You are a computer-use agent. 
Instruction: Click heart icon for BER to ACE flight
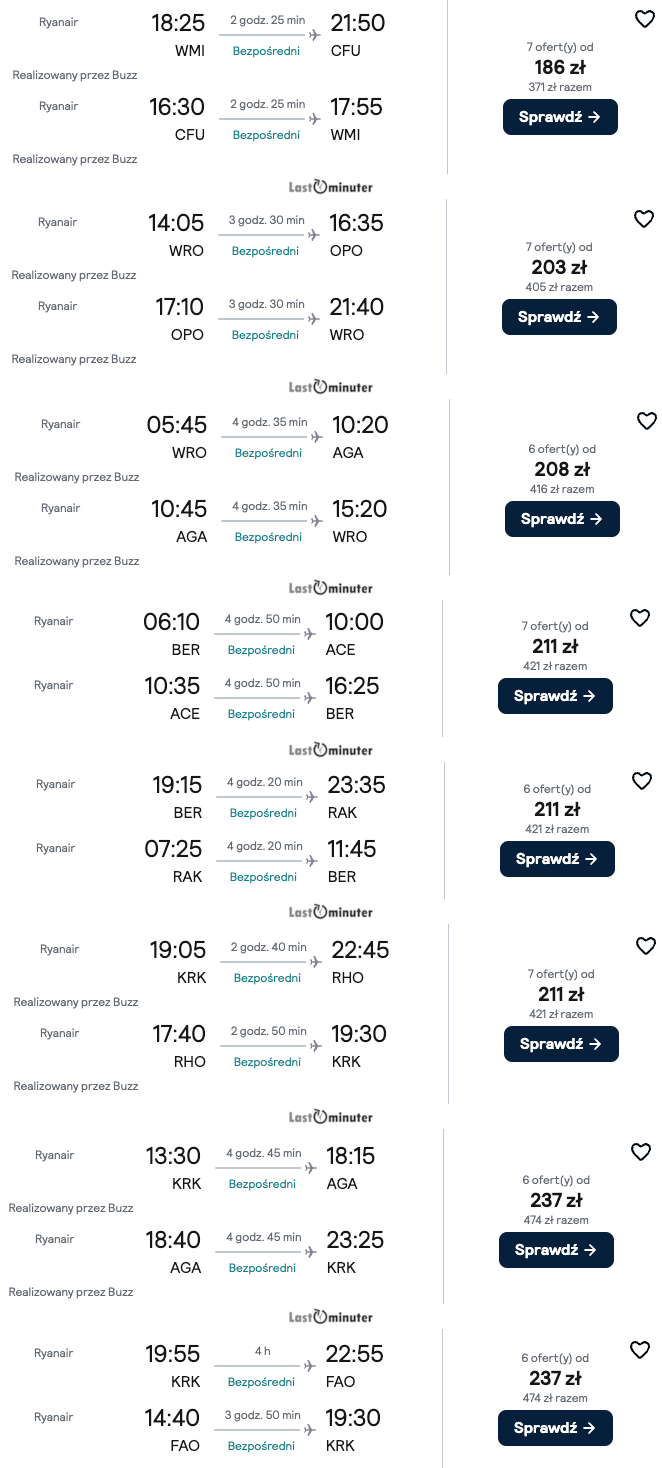coord(640,618)
